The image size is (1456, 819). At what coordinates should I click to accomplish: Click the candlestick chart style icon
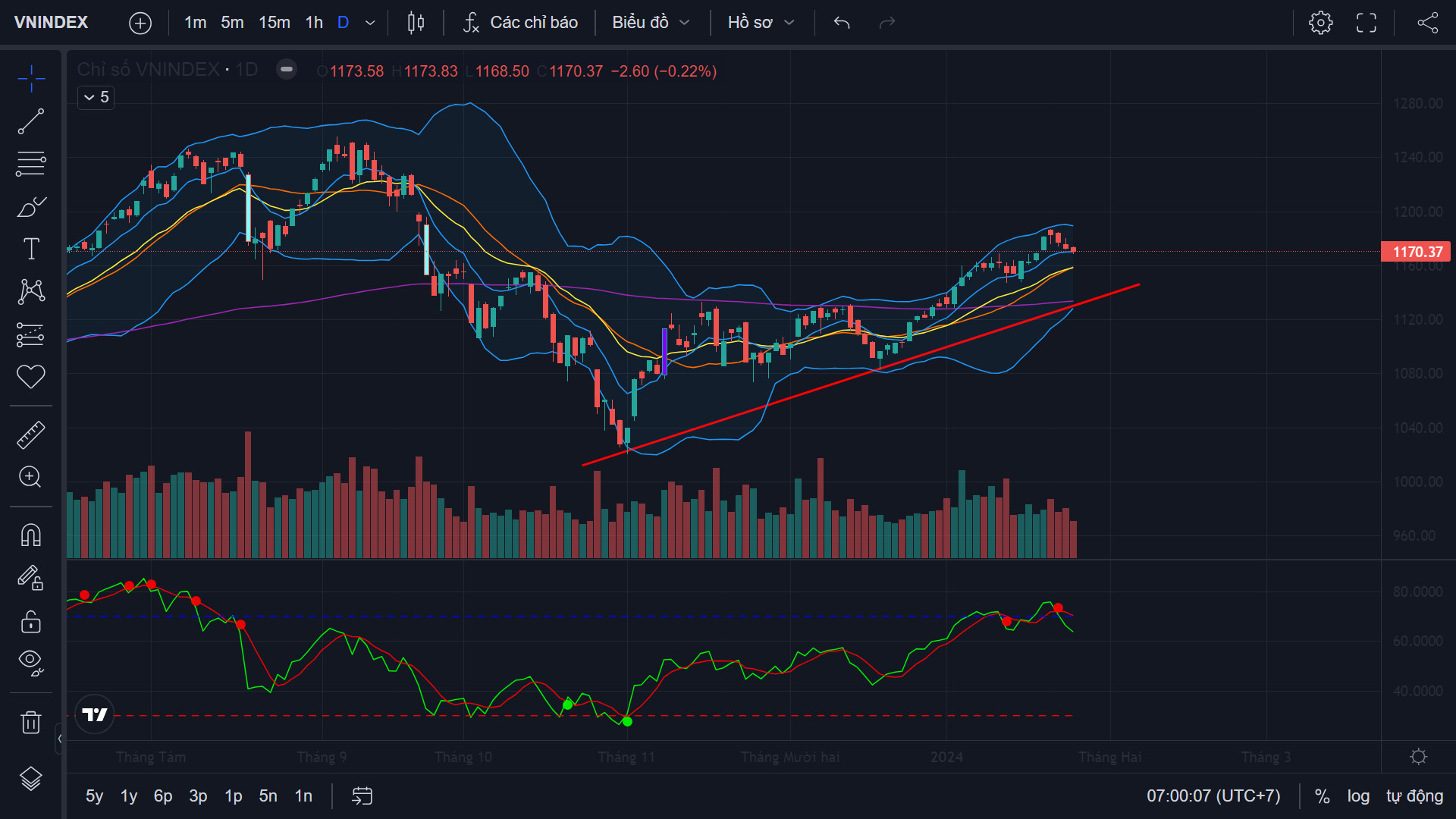pyautogui.click(x=416, y=23)
